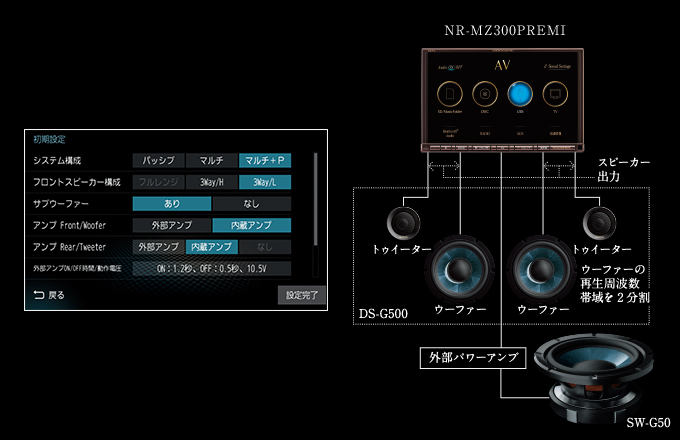Screen dimensions: 680x440
Task: Enable subwoofer with あり option
Action: pos(172,204)
